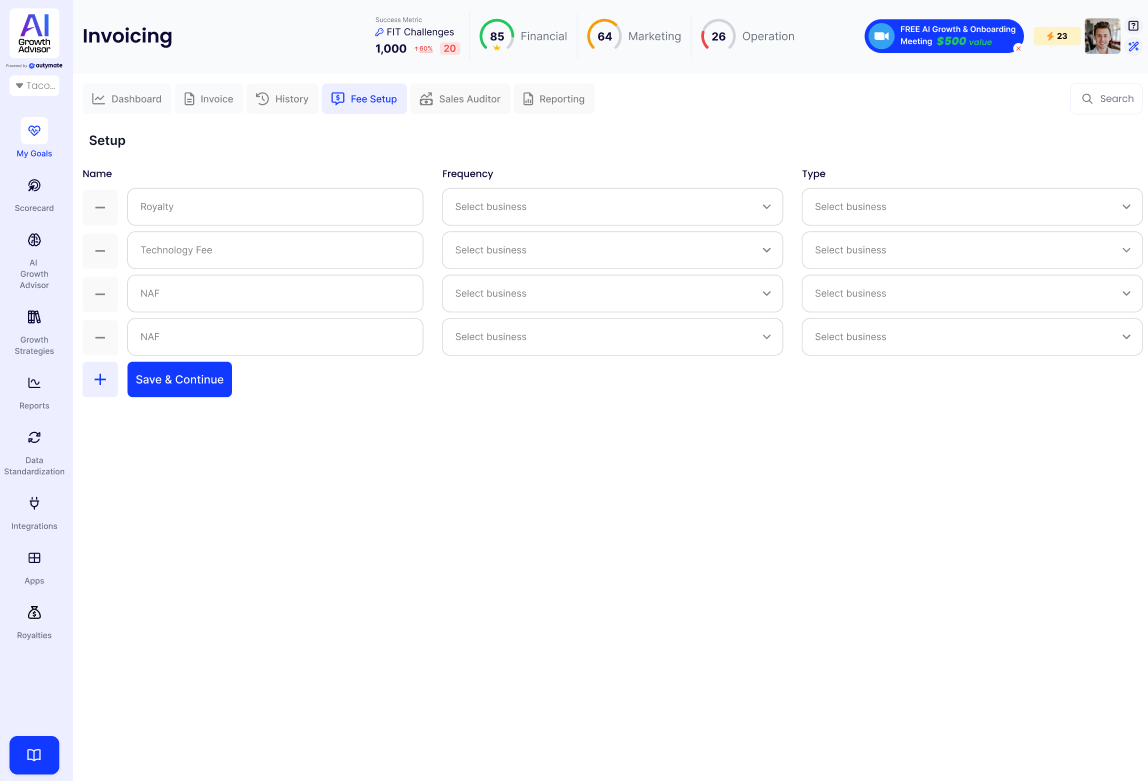Click the help question mark icon
This screenshot has width=1148, height=781.
click(x=1133, y=26)
